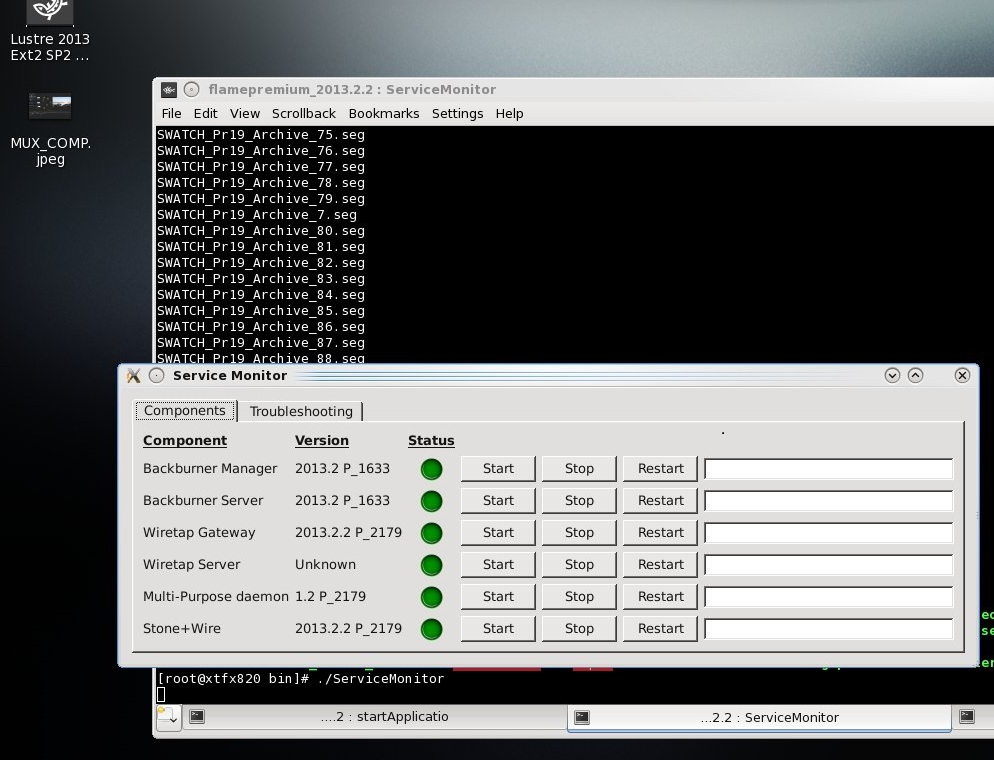Click Stone+Wire message field
The image size is (994, 760).
point(829,629)
